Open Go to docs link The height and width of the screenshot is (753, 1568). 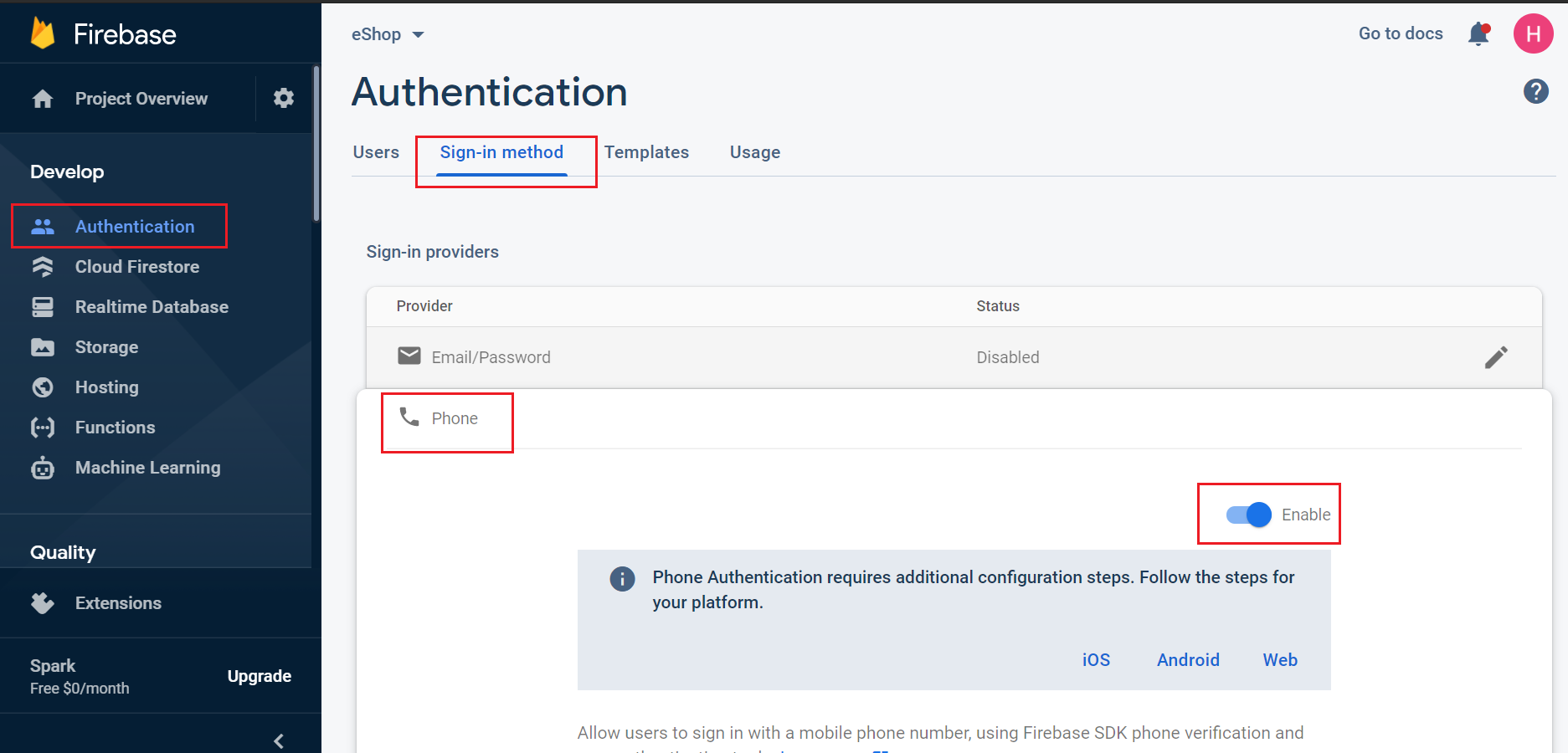[x=1401, y=33]
